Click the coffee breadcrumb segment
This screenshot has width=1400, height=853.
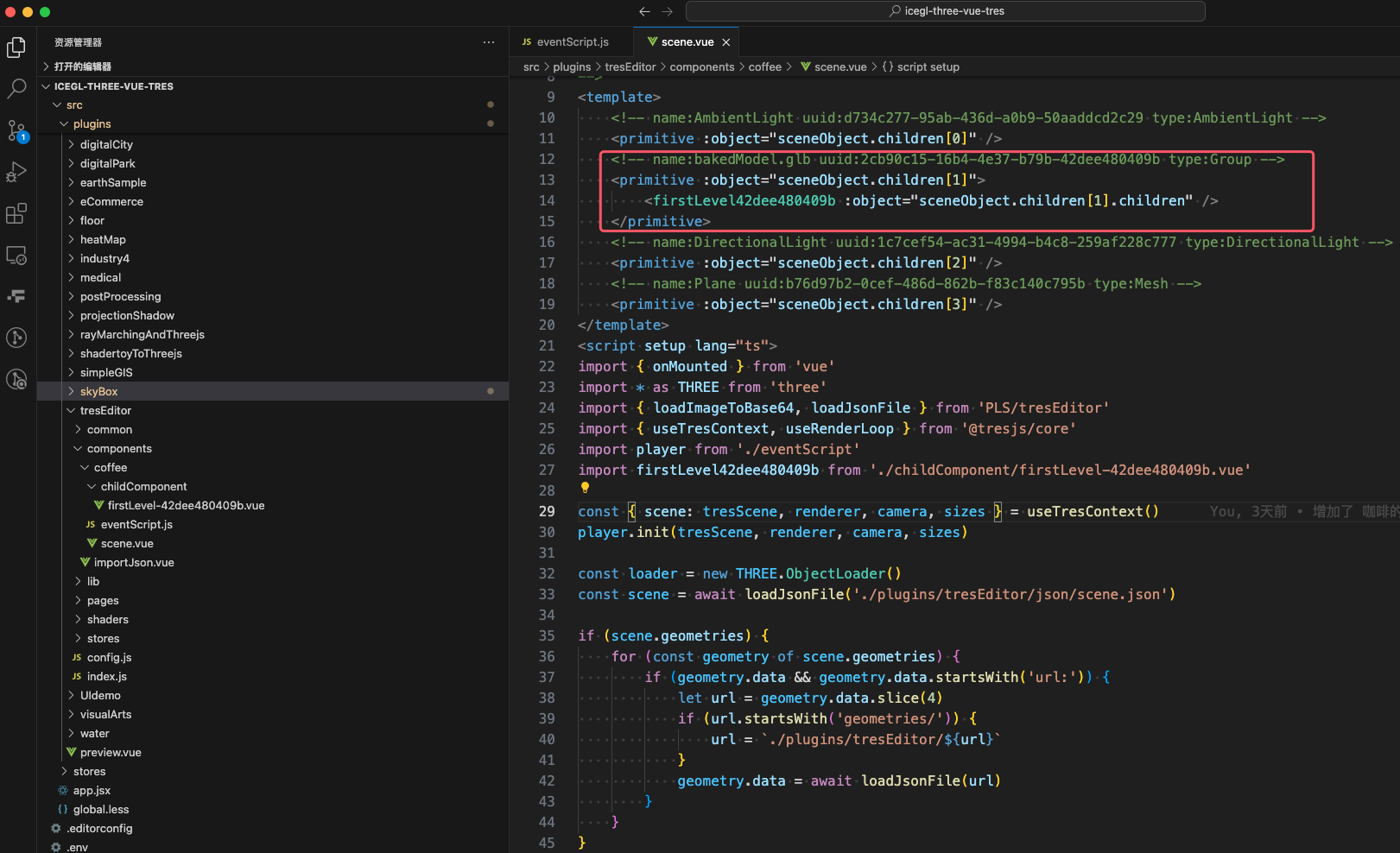tap(764, 67)
